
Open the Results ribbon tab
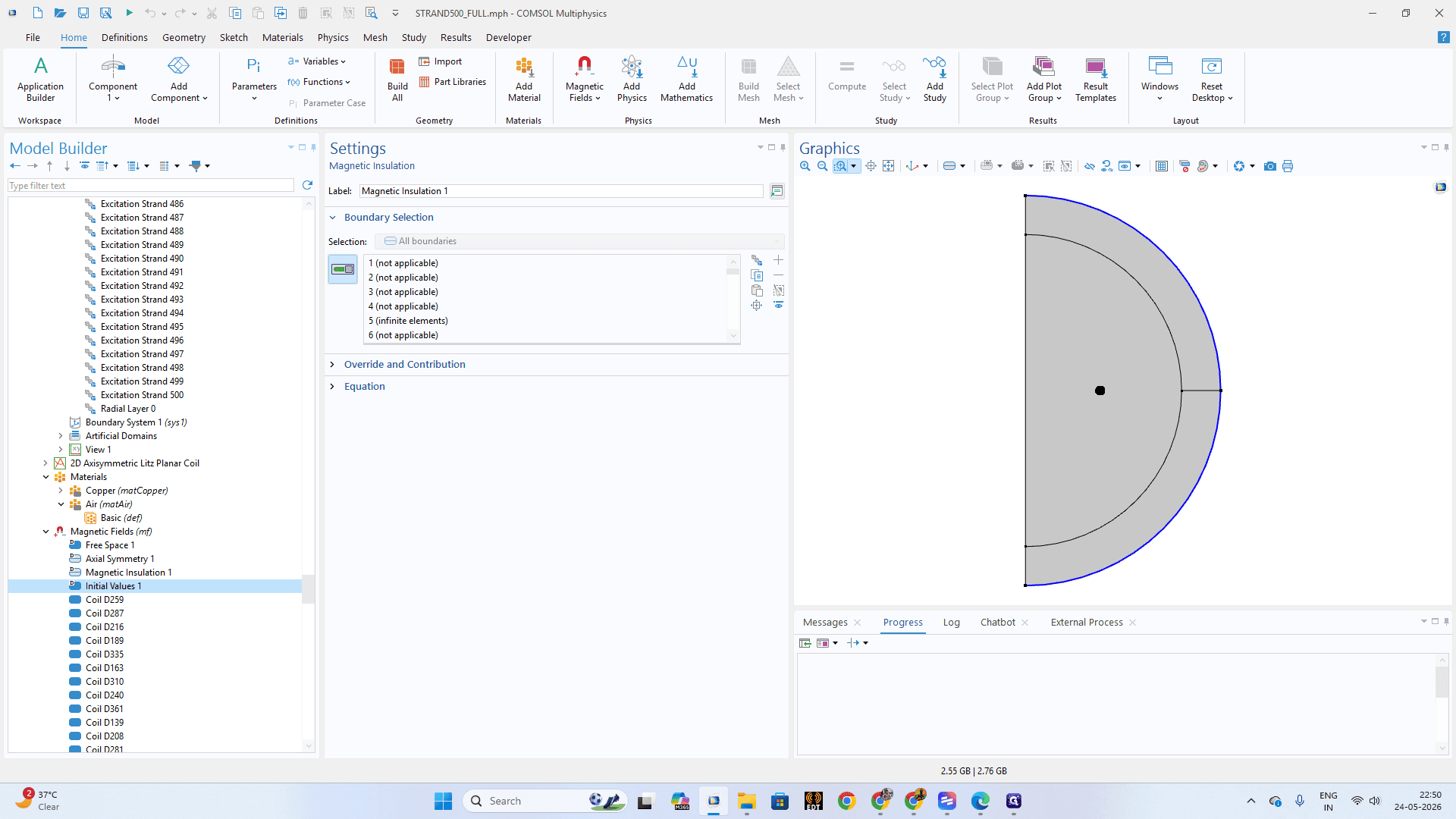[456, 37]
